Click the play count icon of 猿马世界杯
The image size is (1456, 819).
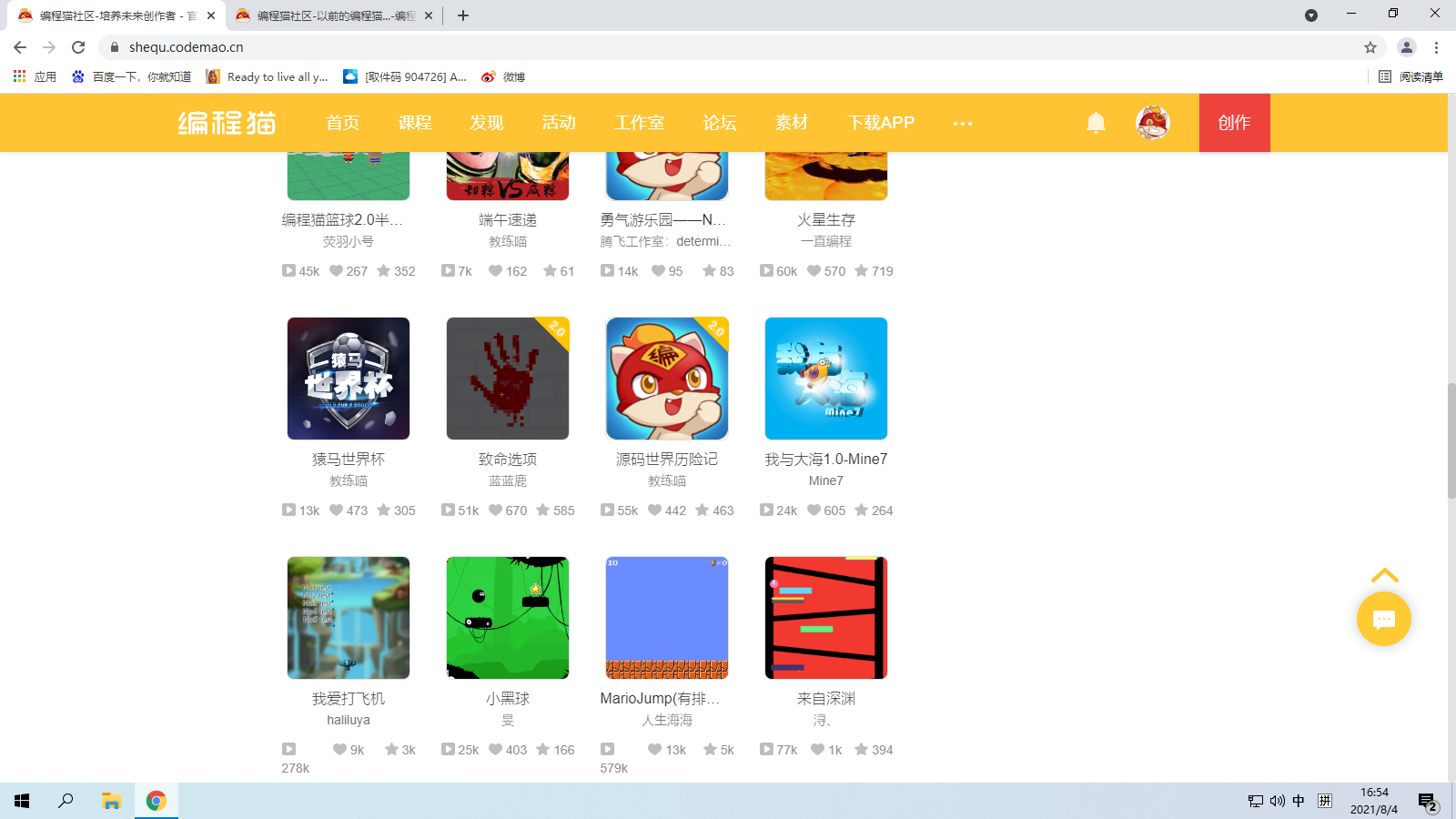click(x=288, y=510)
